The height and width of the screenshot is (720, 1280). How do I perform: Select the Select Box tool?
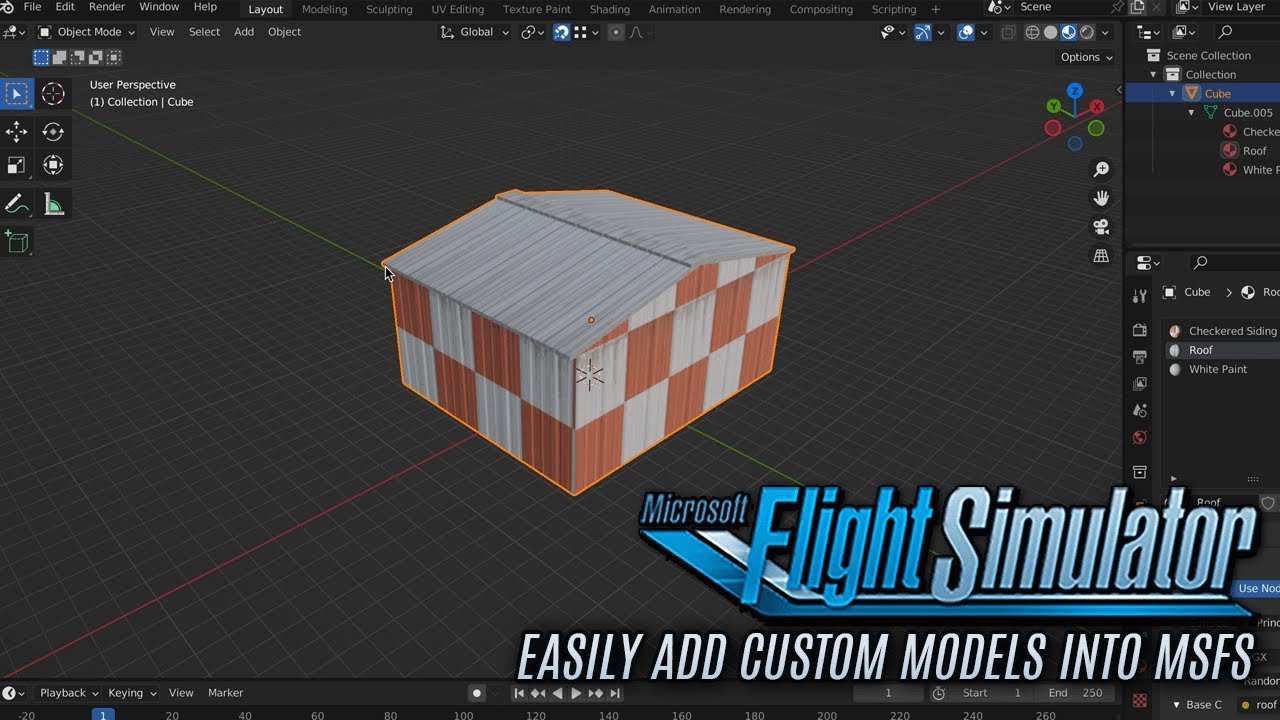point(16,94)
